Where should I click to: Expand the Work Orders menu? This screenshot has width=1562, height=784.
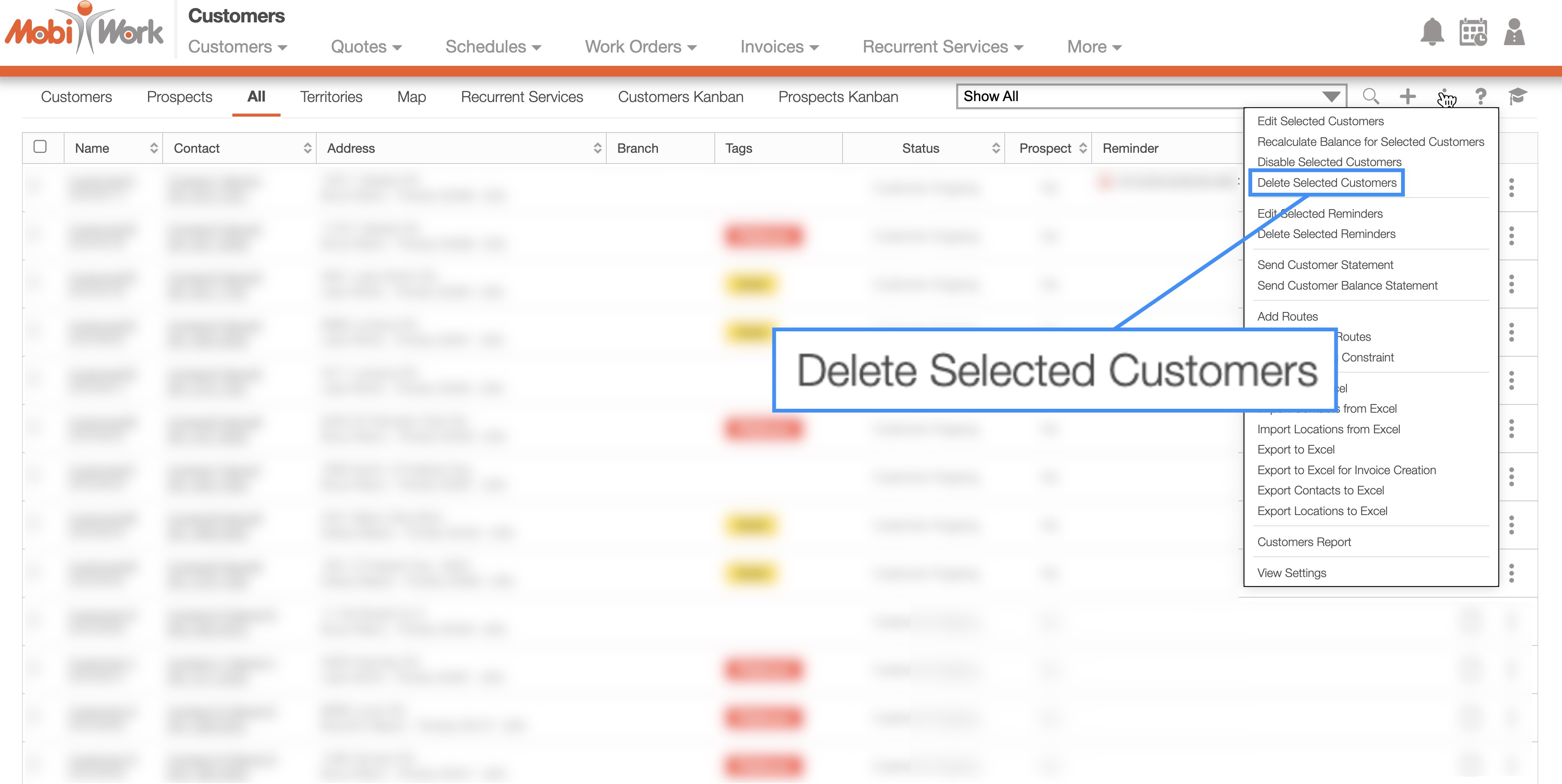coord(640,47)
